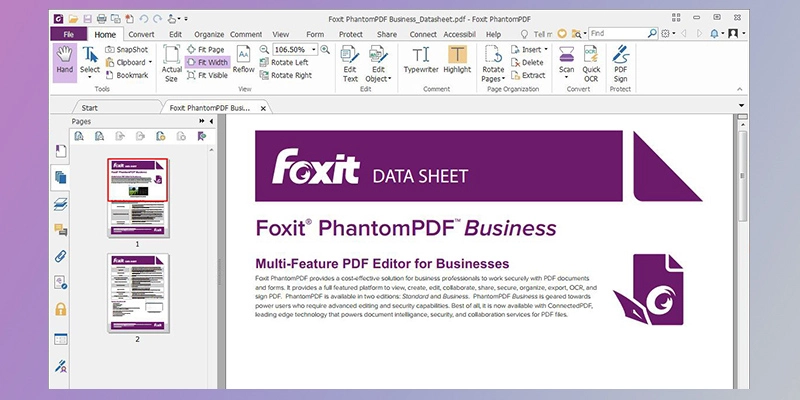Undo the last action
This screenshot has height=400, width=800.
[x=143, y=19]
